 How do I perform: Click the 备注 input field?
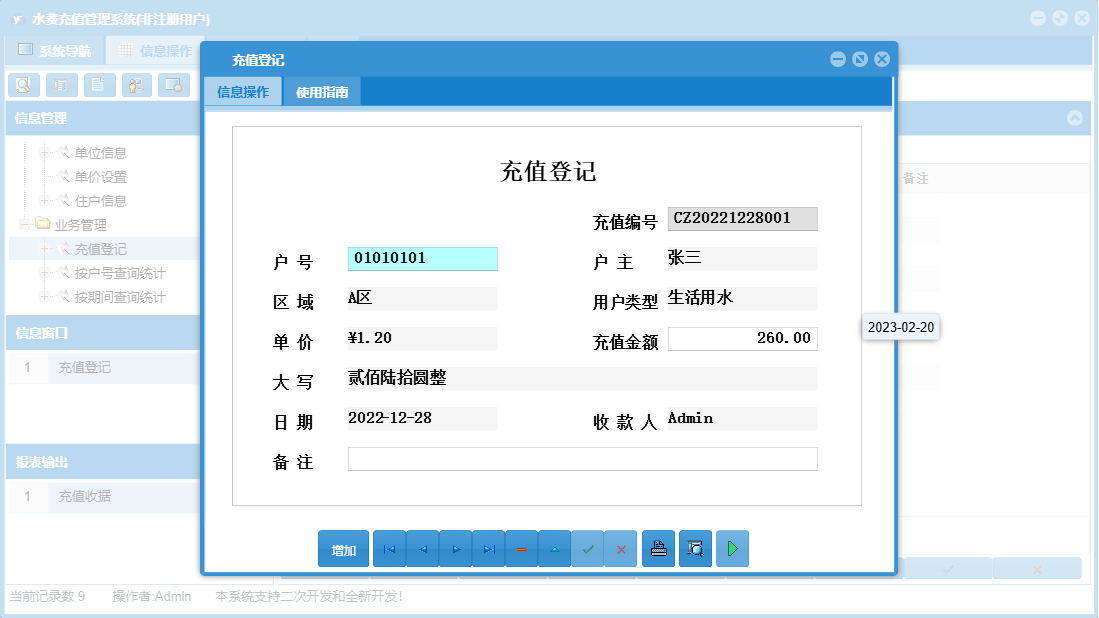pyautogui.click(x=582, y=459)
